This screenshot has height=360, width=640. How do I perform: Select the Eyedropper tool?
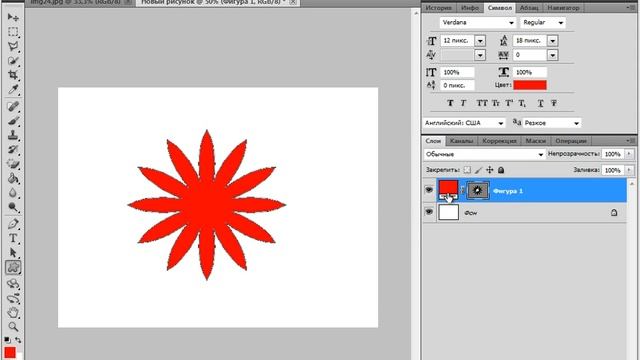[x=13, y=89]
